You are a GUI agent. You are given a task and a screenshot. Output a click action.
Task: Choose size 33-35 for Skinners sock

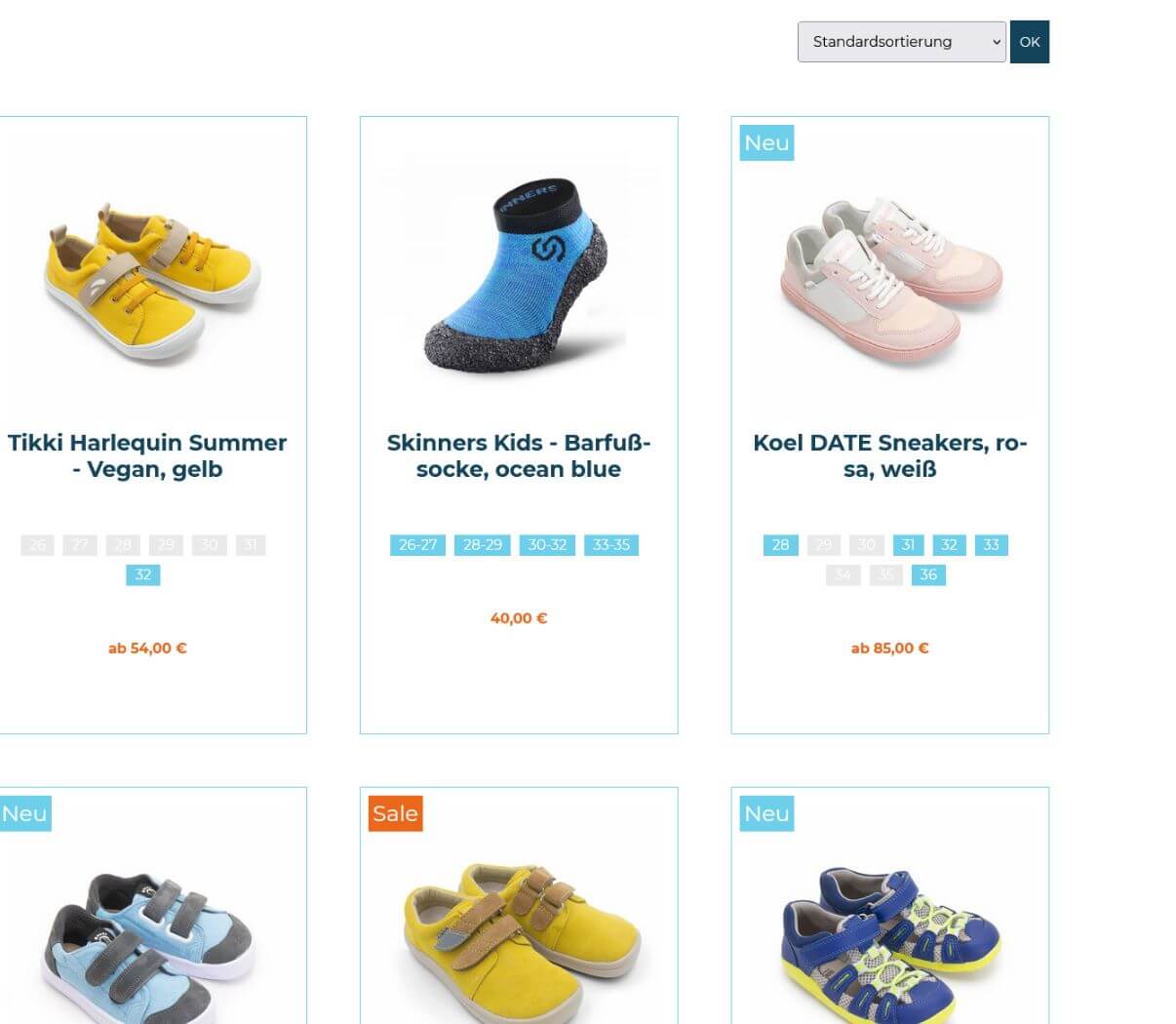[x=611, y=544]
